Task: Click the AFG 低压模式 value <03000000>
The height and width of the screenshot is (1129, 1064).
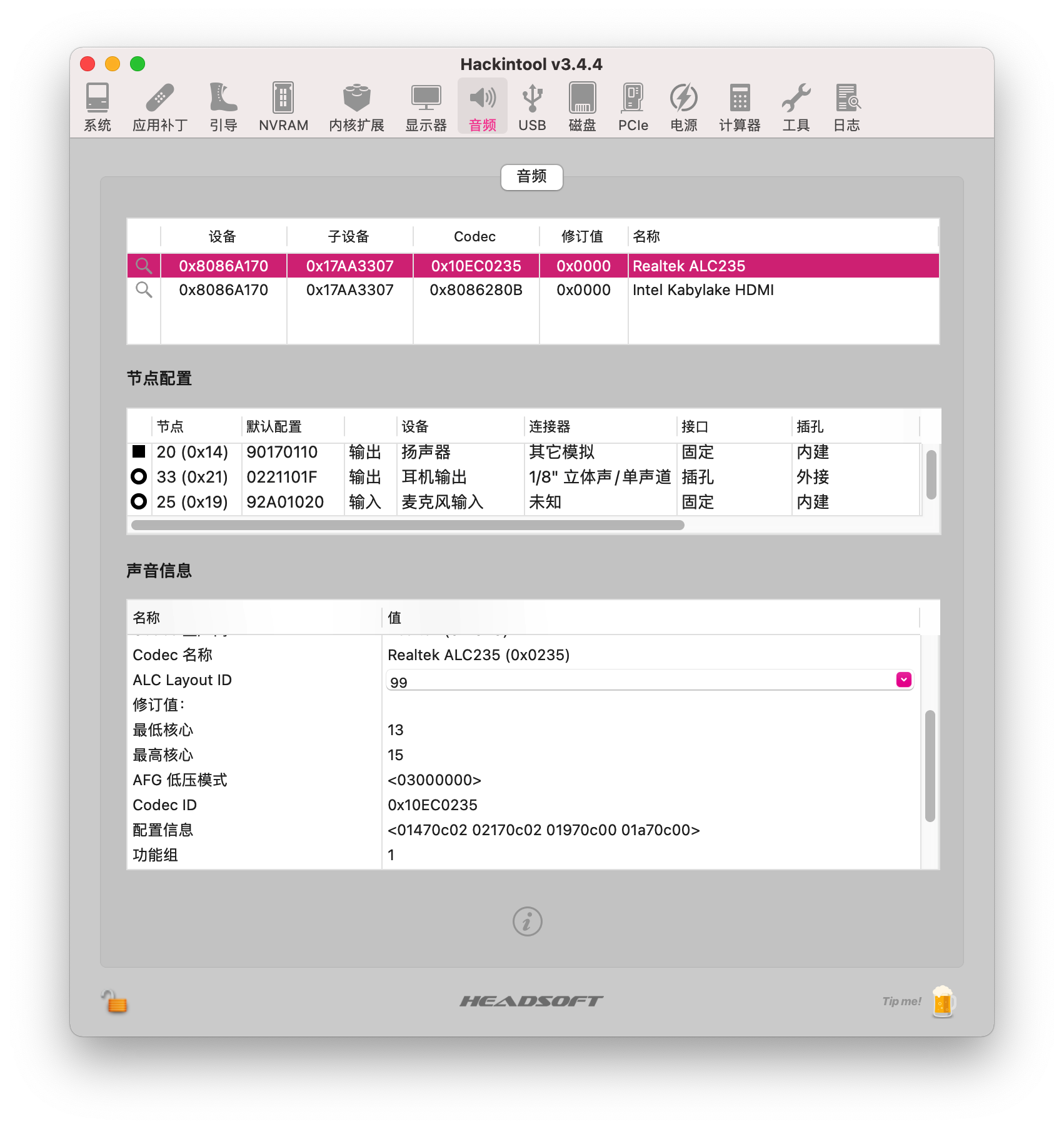Action: [434, 780]
